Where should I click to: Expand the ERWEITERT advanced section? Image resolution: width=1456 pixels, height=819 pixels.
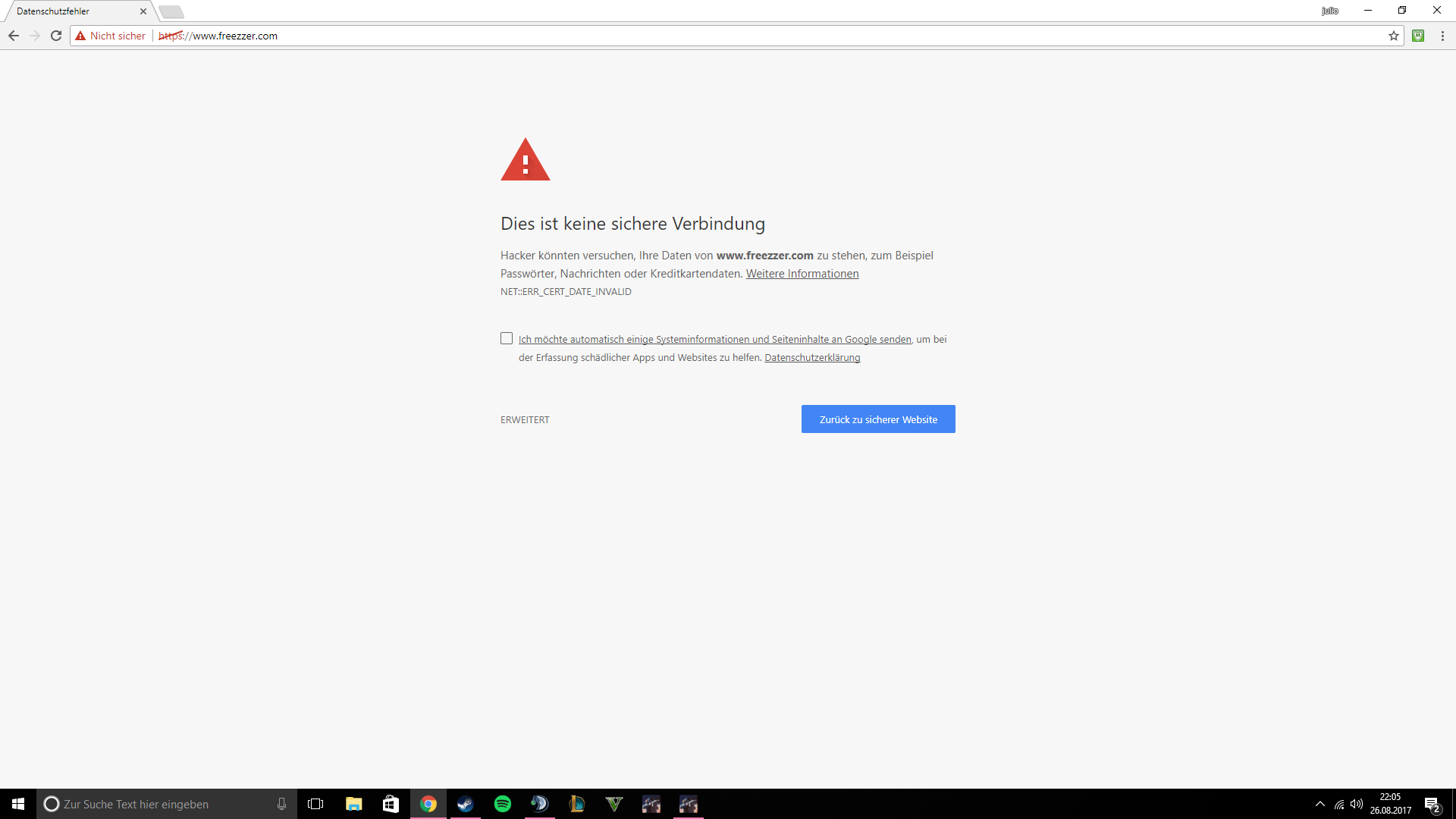pos(525,419)
